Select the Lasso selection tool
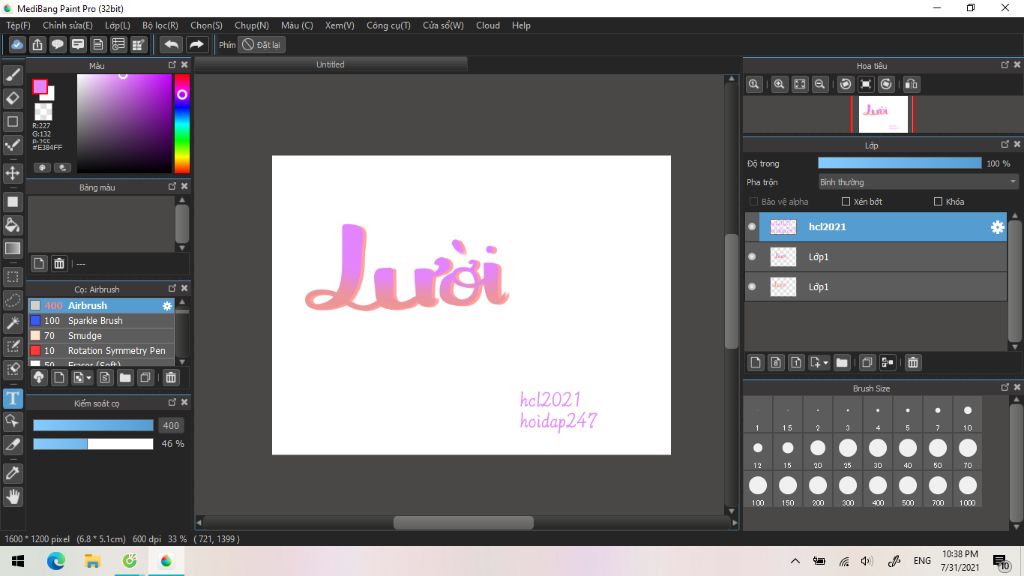 point(12,300)
